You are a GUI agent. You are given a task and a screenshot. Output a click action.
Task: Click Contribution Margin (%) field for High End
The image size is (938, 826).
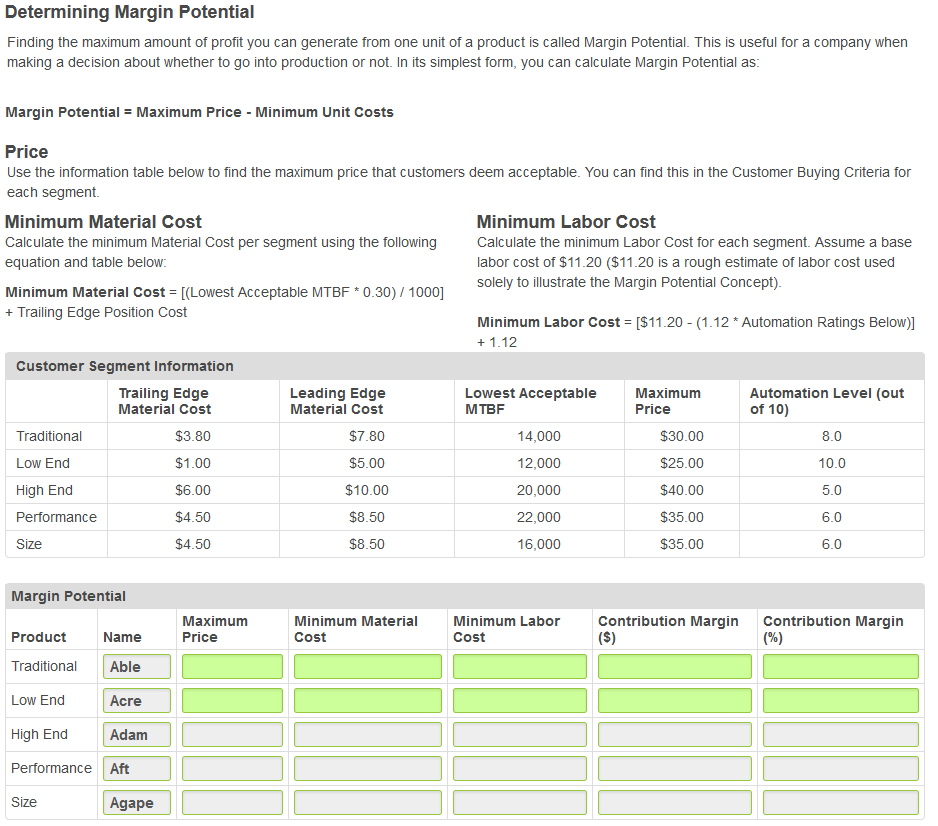click(x=840, y=734)
